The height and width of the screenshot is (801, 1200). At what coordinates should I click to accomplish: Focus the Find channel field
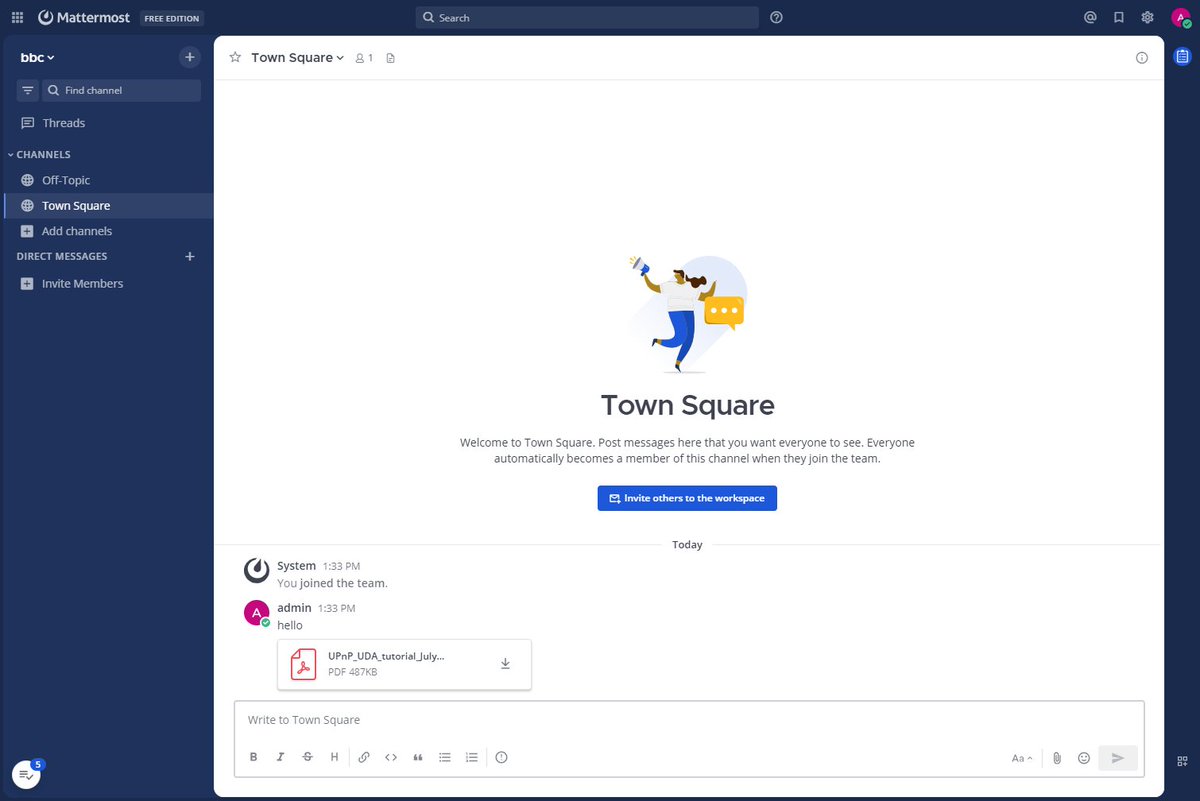click(x=121, y=90)
